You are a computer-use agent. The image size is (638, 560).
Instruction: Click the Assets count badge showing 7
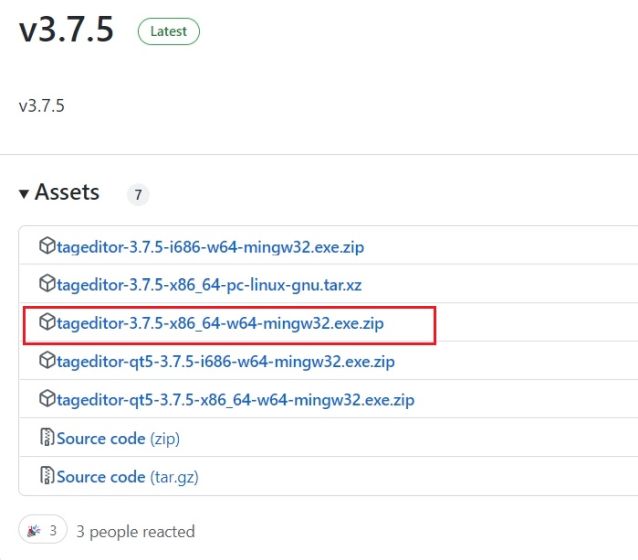138,195
